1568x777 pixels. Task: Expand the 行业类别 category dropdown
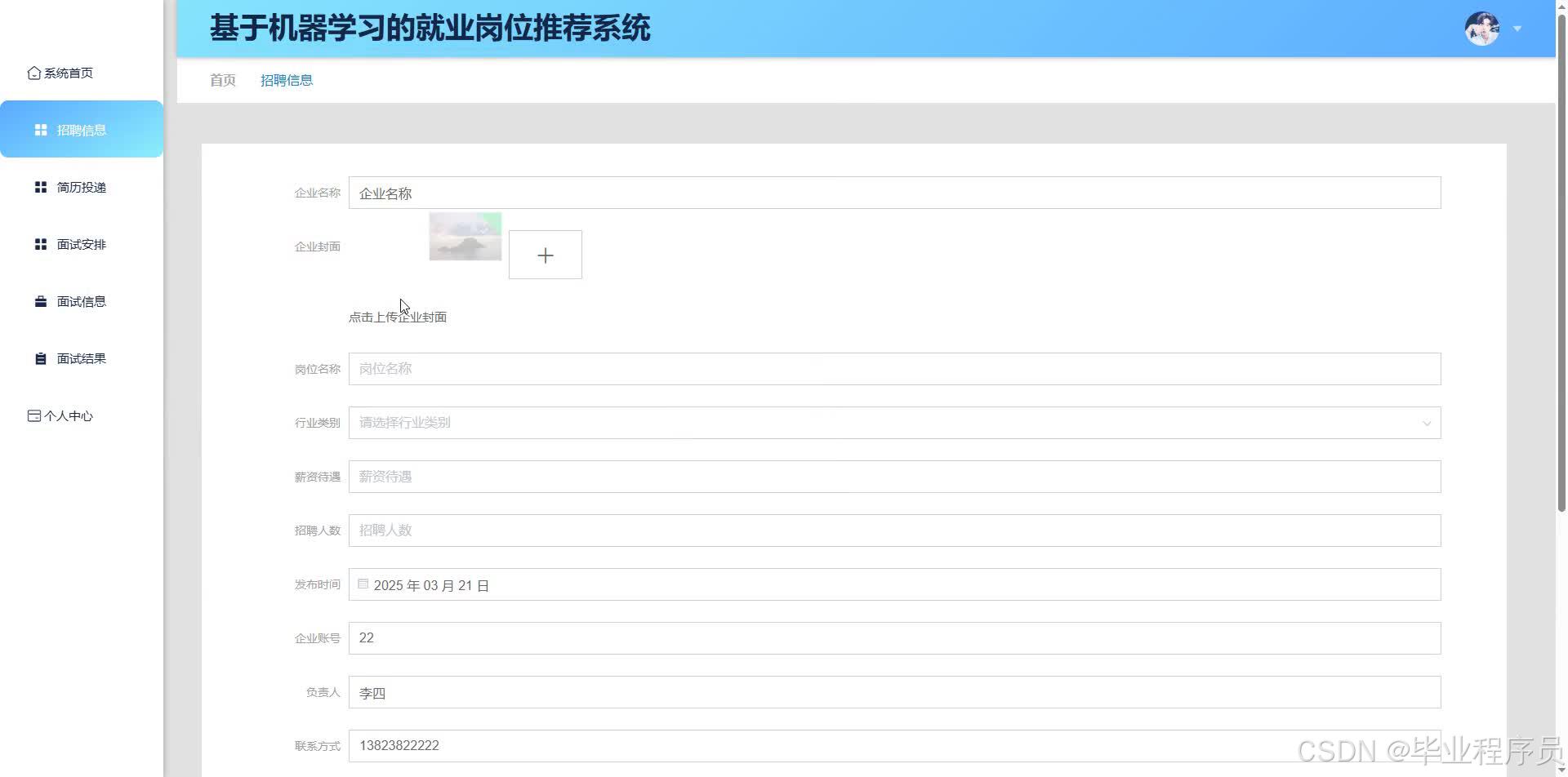coord(1426,423)
